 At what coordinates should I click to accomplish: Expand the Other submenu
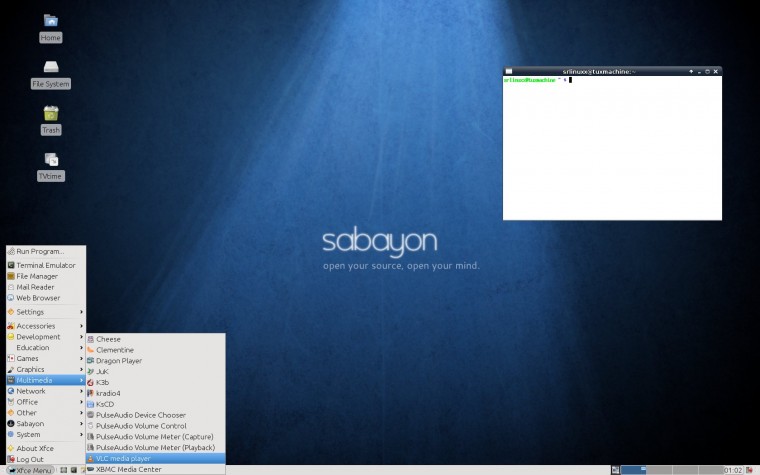(46, 413)
